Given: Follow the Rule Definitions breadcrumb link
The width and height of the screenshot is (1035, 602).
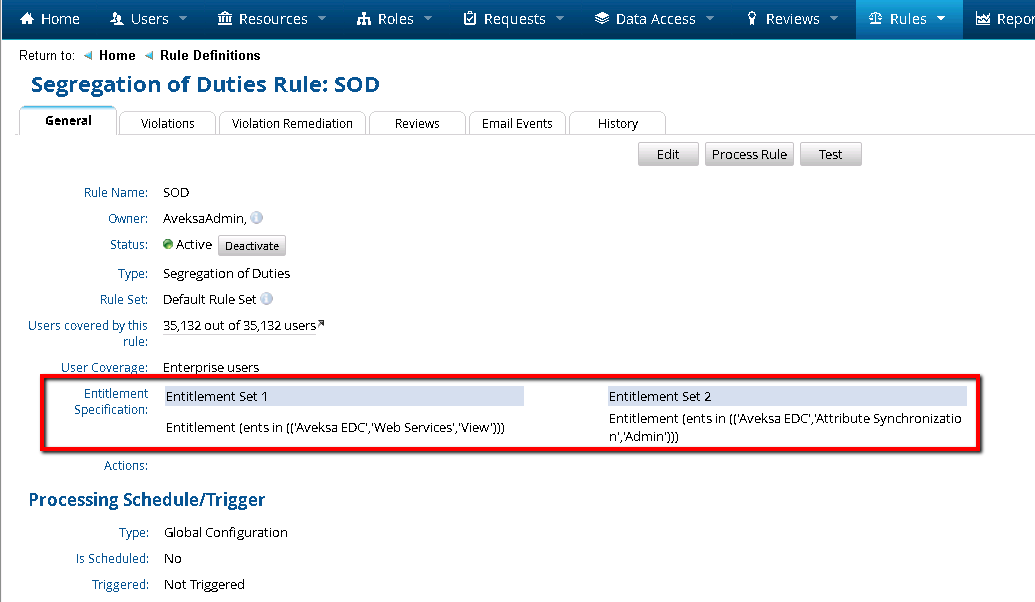Looking at the screenshot, I should pos(210,56).
